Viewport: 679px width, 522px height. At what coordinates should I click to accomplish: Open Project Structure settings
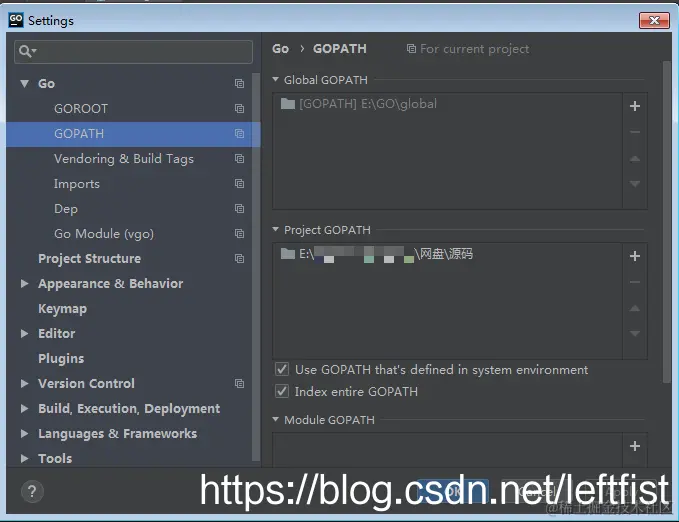coord(90,259)
